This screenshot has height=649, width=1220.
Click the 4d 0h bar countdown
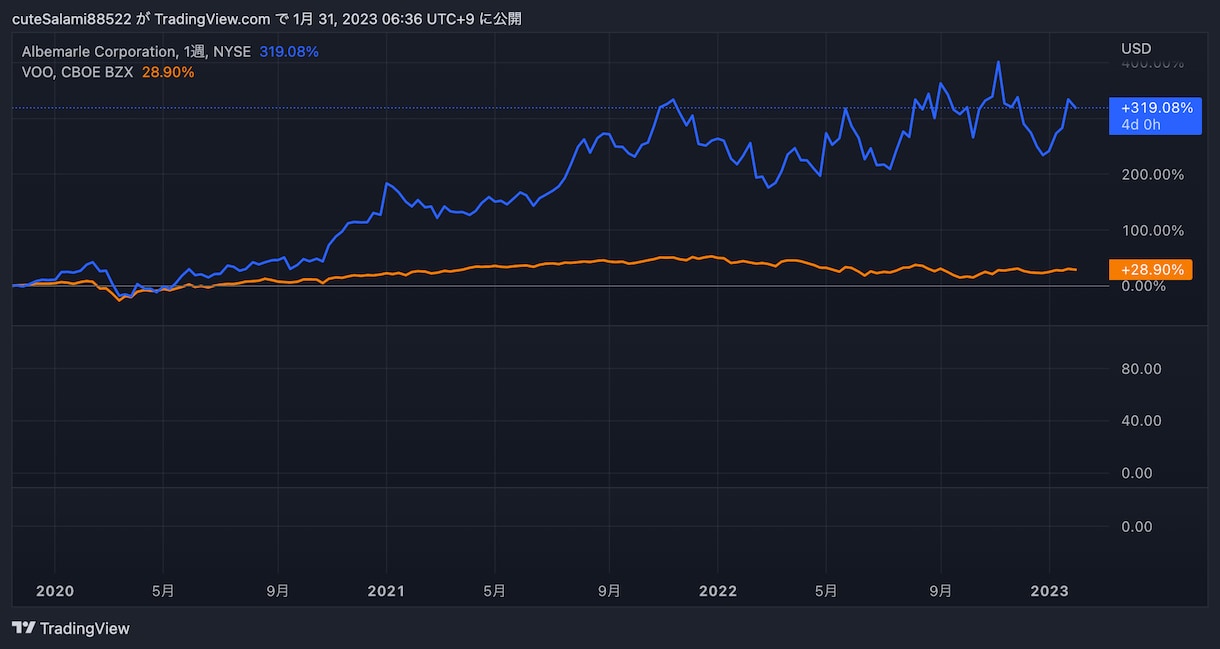coord(1141,125)
